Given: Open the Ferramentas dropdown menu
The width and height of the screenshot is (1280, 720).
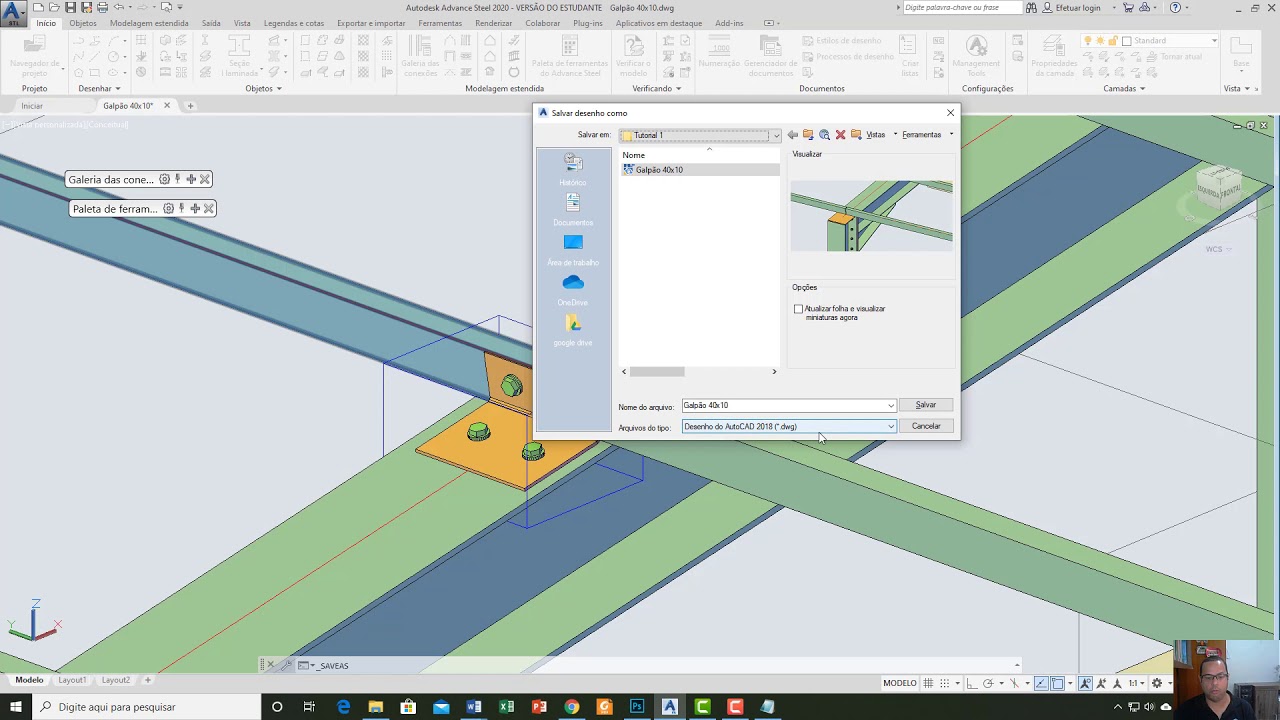Looking at the screenshot, I should [926, 135].
